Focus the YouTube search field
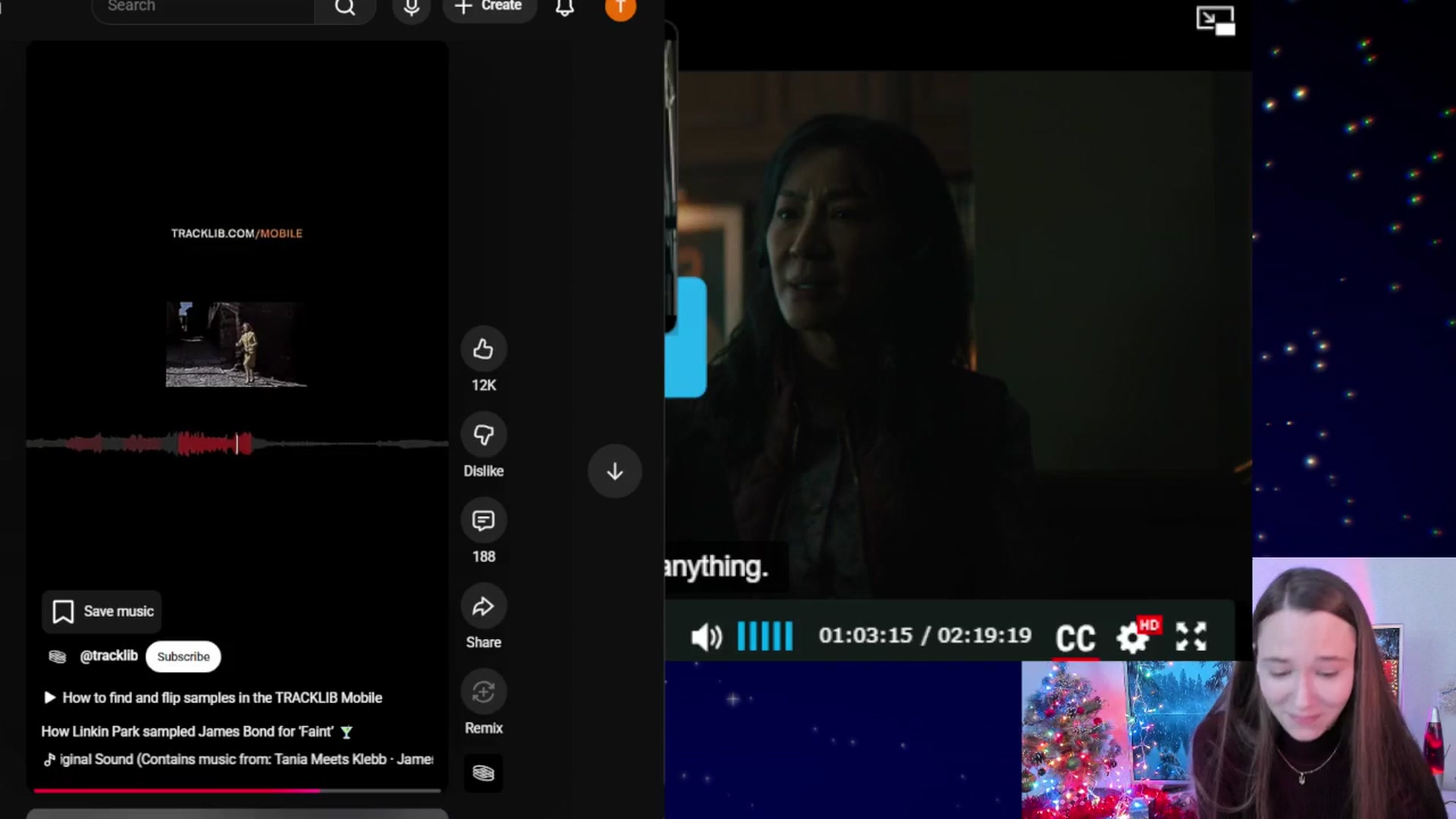Screen dimensions: 1456x819 click(203, 7)
